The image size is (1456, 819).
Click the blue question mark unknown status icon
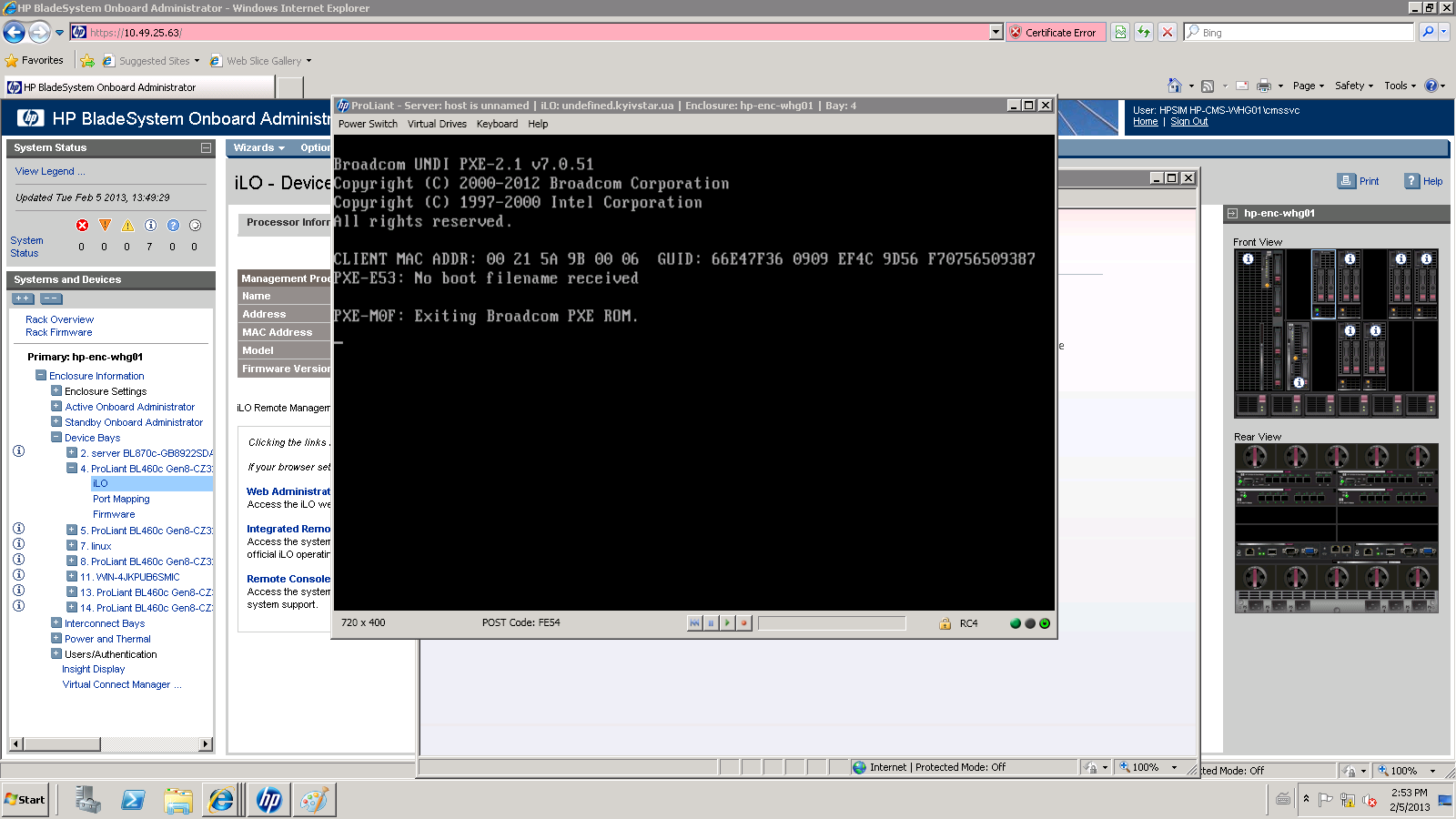(172, 226)
